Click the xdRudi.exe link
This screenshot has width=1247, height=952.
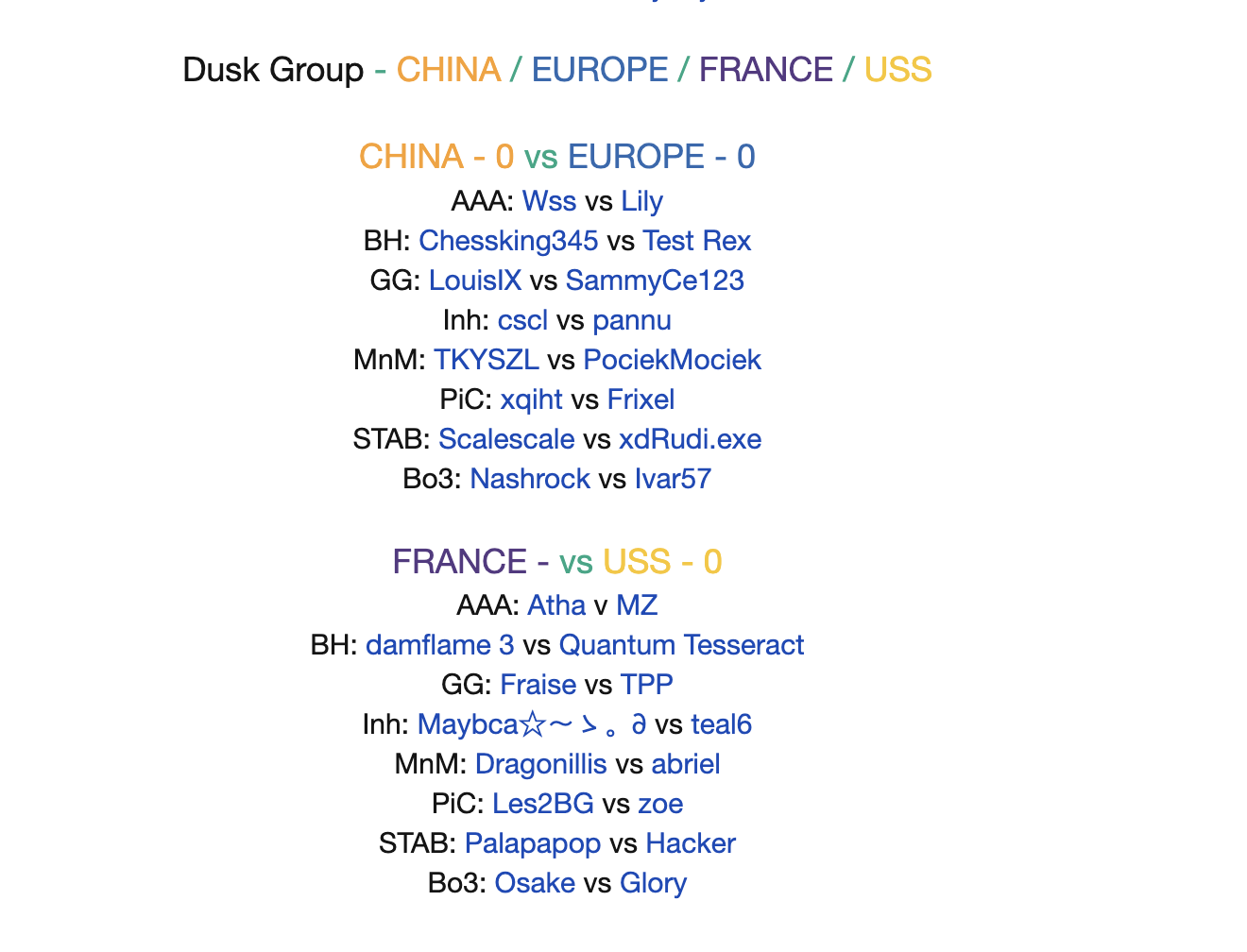tap(691, 439)
